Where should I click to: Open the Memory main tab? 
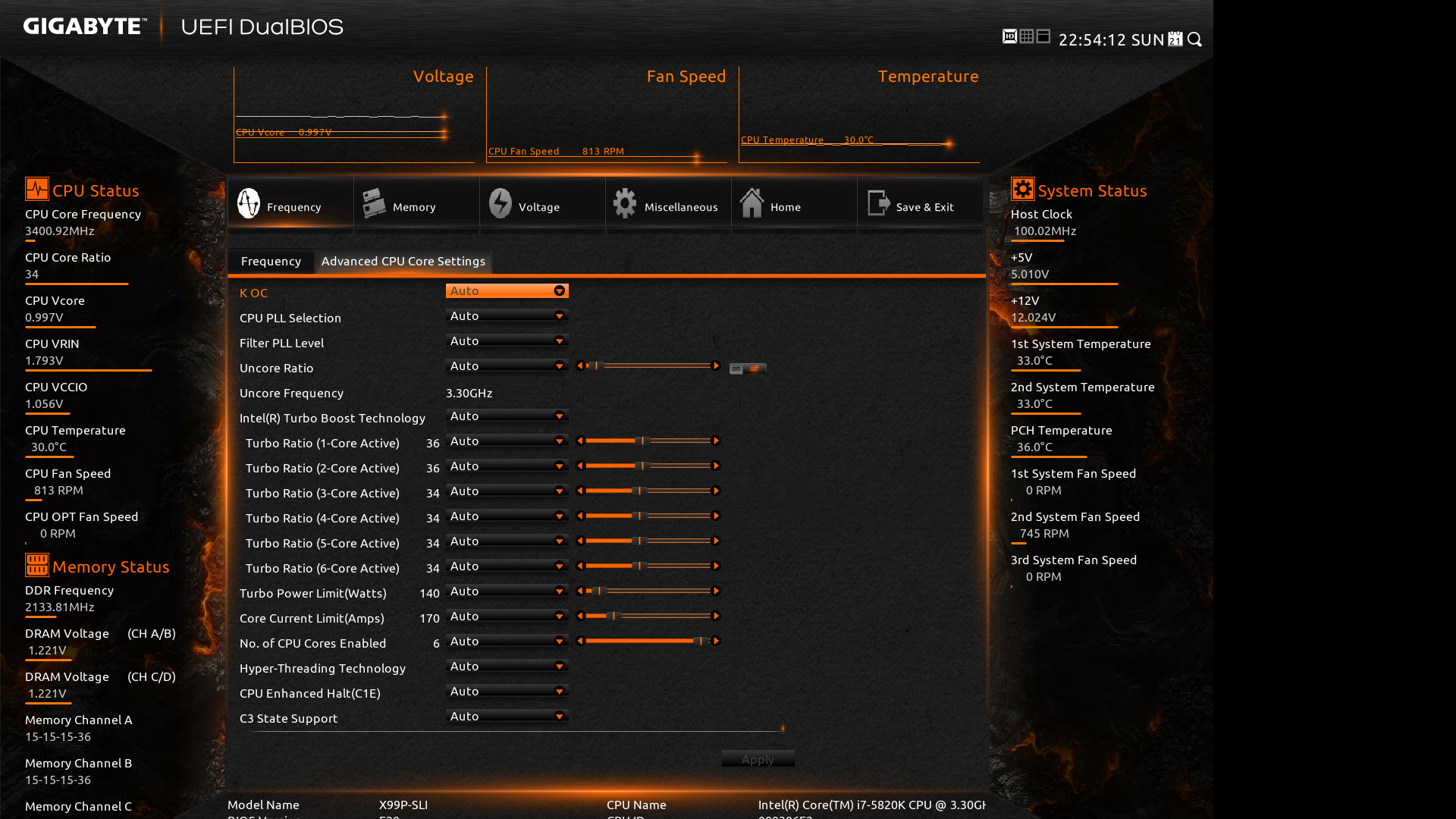[416, 203]
